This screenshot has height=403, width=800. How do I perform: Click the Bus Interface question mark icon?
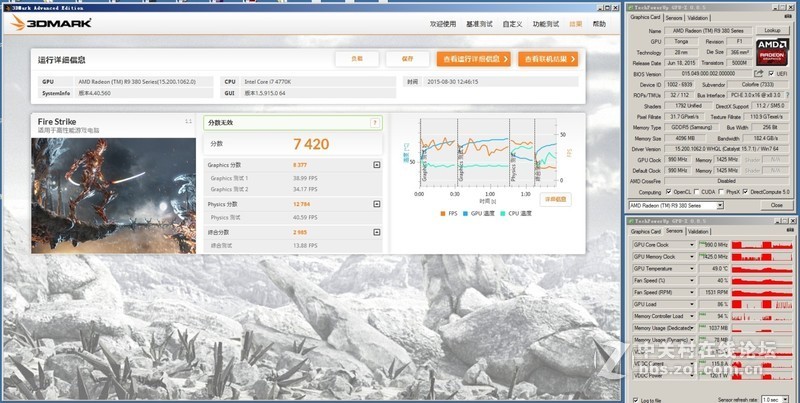788,95
